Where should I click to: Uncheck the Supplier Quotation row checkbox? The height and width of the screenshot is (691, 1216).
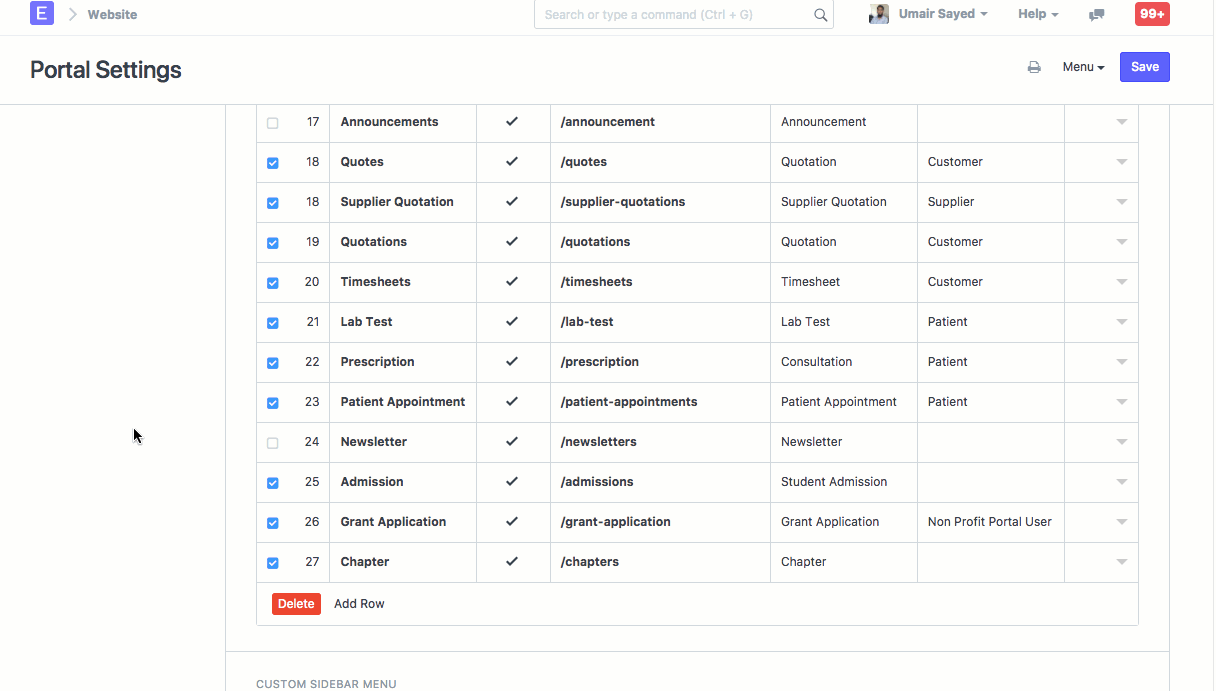[x=273, y=203]
